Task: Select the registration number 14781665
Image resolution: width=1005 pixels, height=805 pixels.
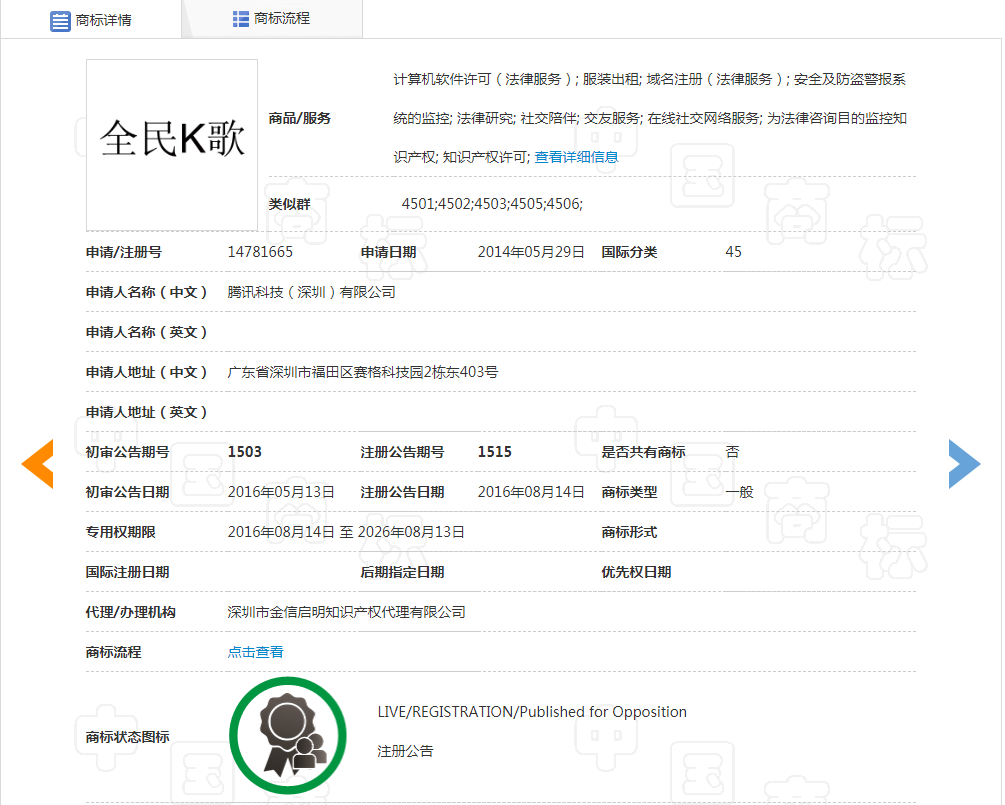Action: point(260,252)
